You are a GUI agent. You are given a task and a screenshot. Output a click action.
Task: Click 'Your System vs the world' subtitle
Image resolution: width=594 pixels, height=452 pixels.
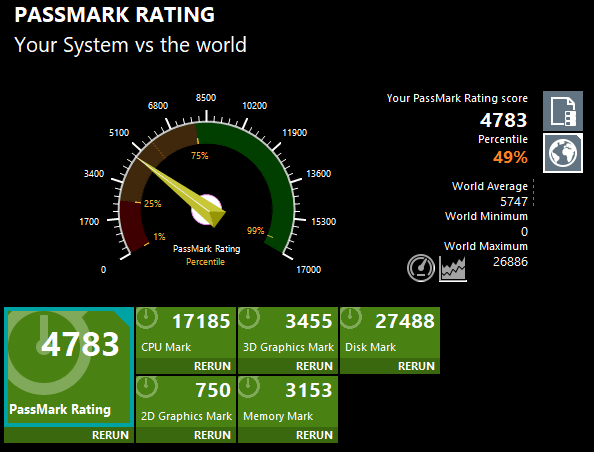(x=130, y=45)
